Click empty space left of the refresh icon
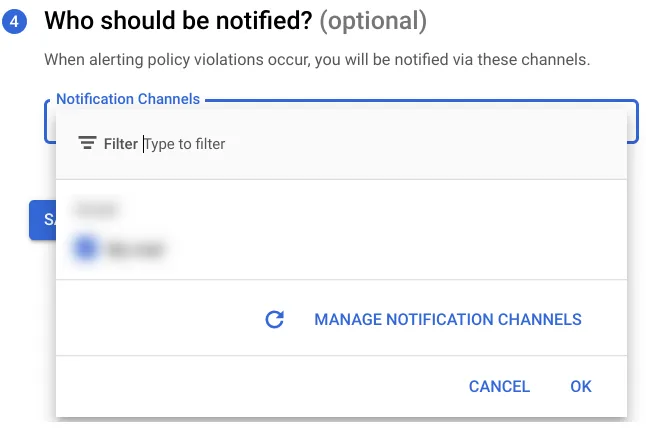Viewport: 646px width, 434px height. 160,320
